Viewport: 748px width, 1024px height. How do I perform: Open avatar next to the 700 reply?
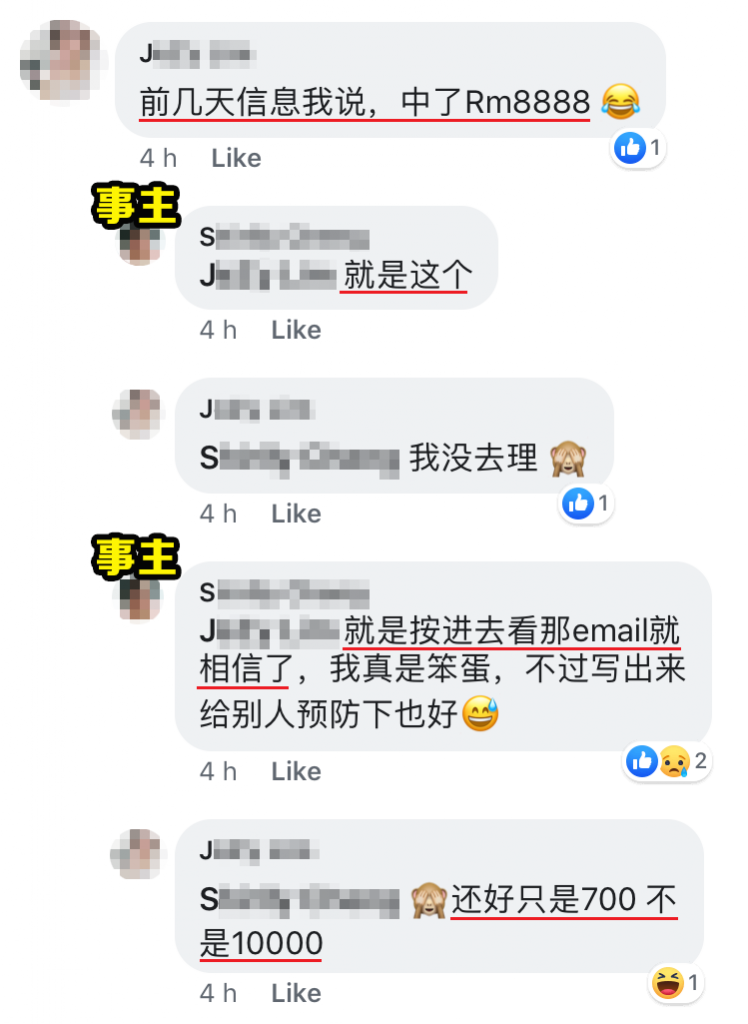137,854
